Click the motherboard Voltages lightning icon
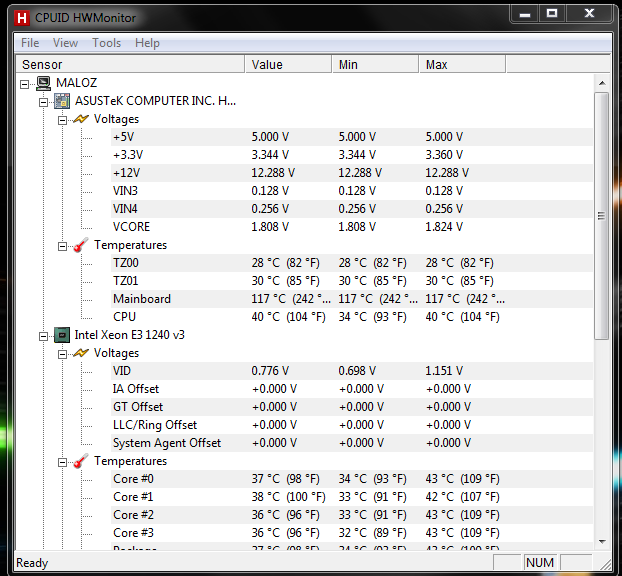 (81, 119)
